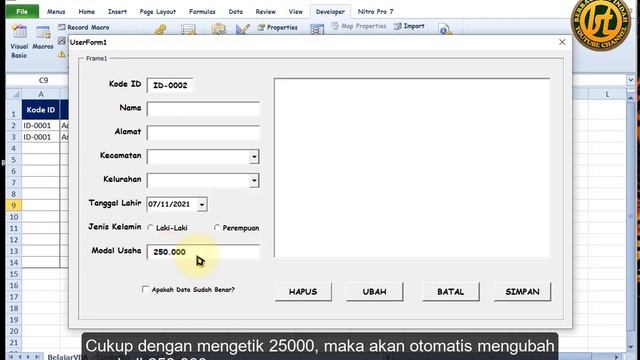Click the Modal Usaha field
The image size is (640, 360).
[203, 252]
